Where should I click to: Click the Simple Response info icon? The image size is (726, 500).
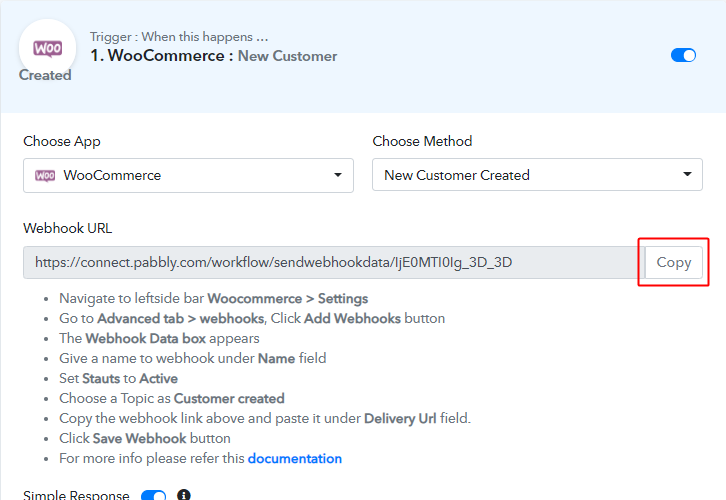(184, 494)
